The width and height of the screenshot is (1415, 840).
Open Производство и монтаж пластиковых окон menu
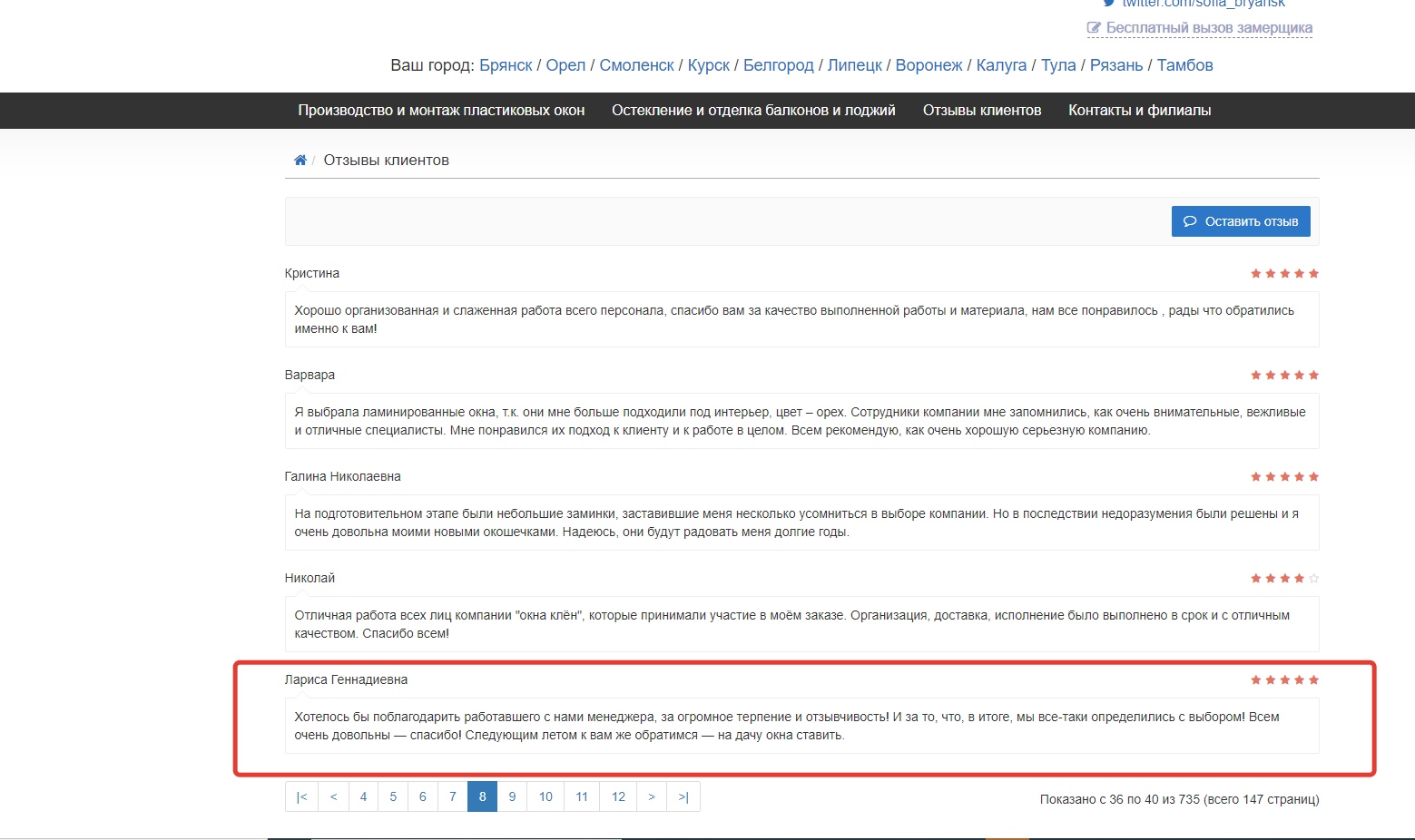441,111
